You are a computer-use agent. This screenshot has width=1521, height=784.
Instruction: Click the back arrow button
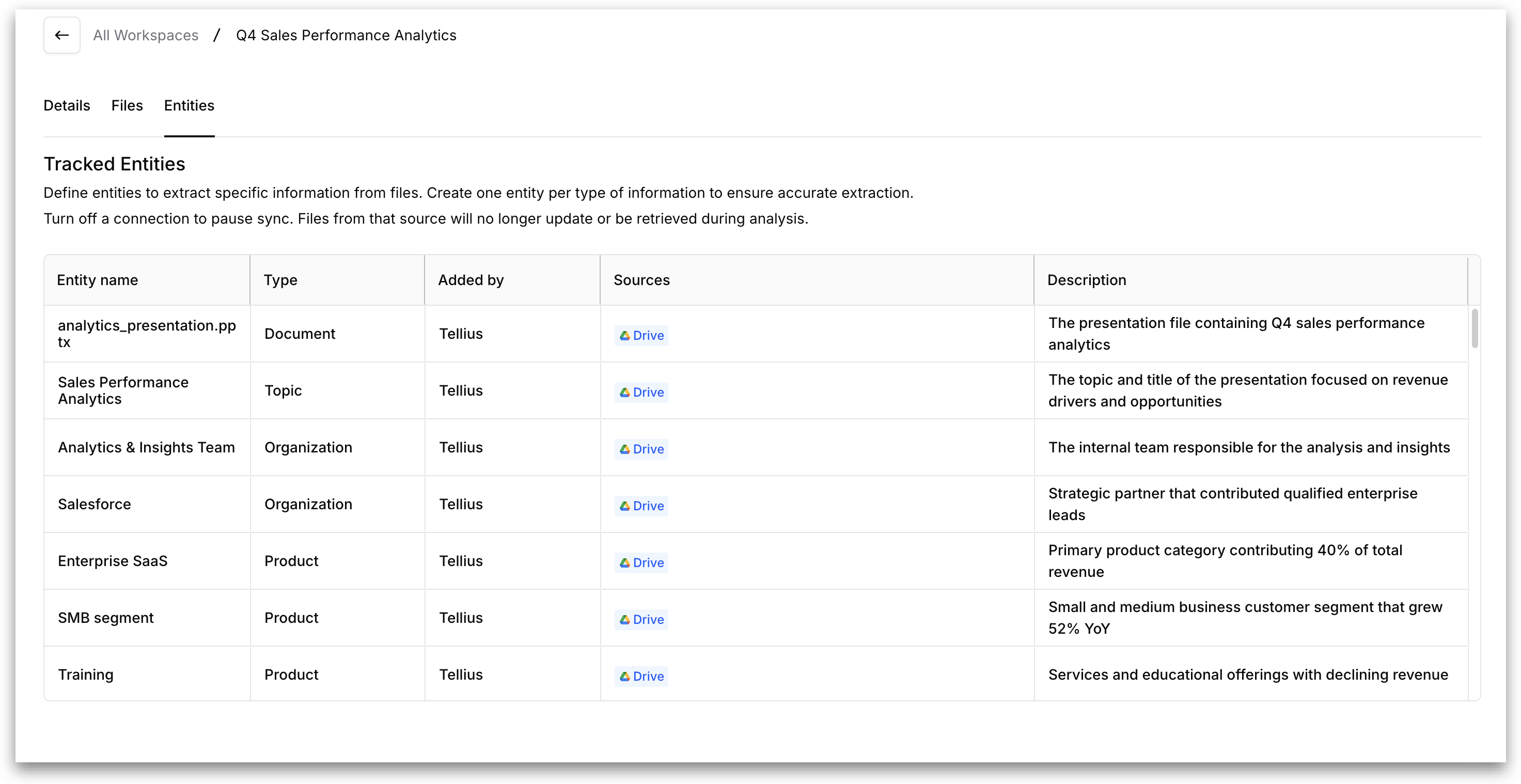(x=61, y=36)
